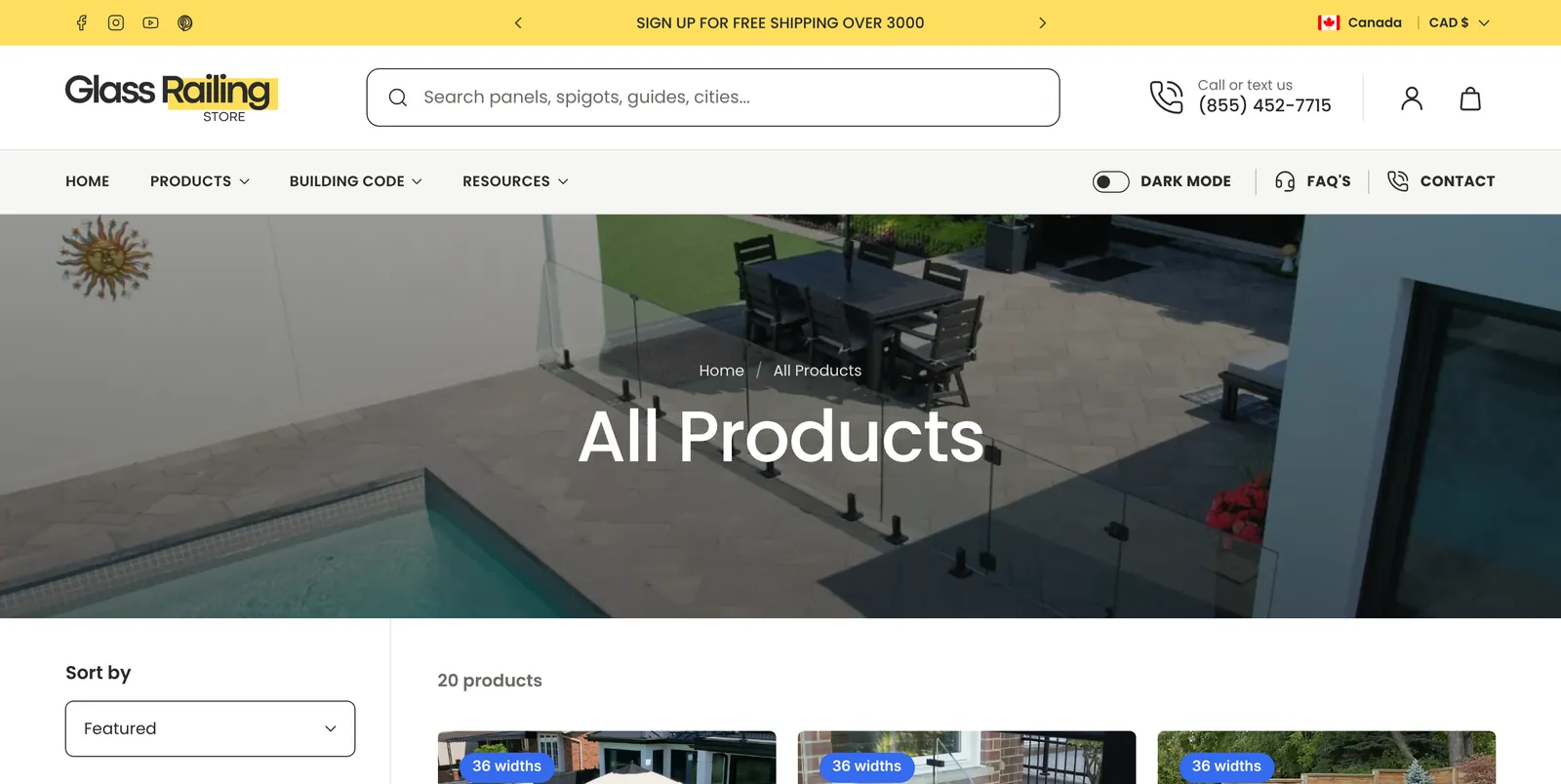Open the second product thumbnail with 36 widths badge
This screenshot has width=1561, height=784.
coord(967,758)
